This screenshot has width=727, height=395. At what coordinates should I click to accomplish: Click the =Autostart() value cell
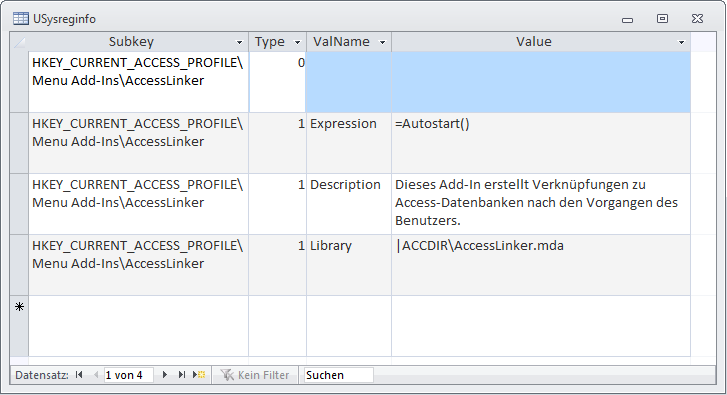pos(541,143)
